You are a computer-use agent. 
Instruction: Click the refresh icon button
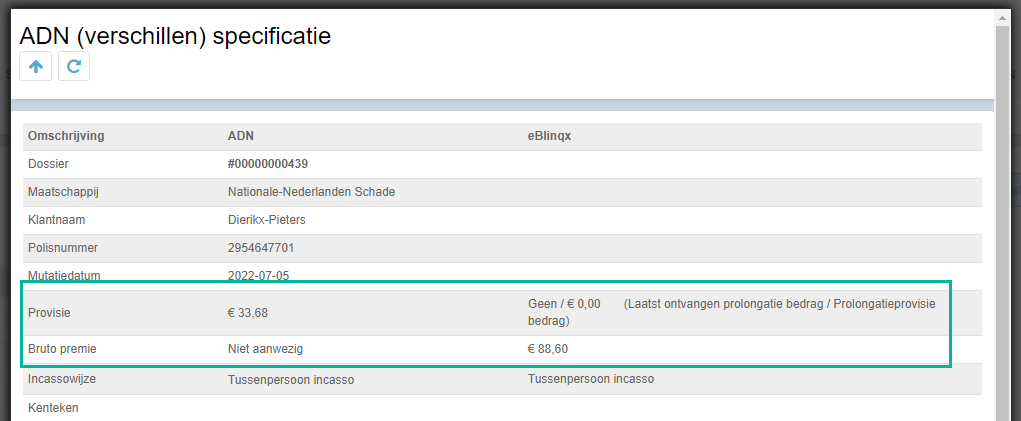tap(74, 66)
